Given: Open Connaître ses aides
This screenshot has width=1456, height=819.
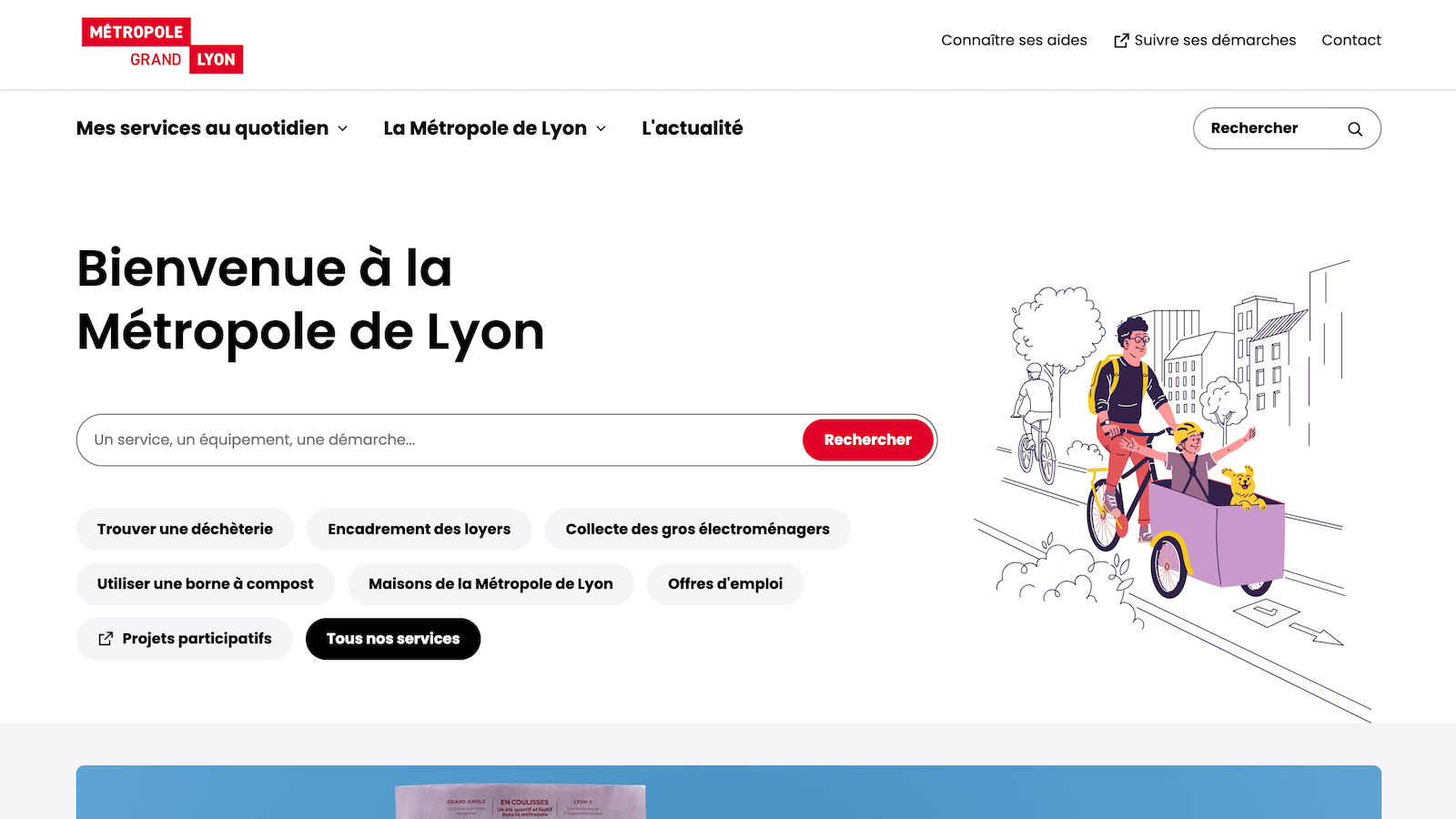Looking at the screenshot, I should click(x=1014, y=40).
